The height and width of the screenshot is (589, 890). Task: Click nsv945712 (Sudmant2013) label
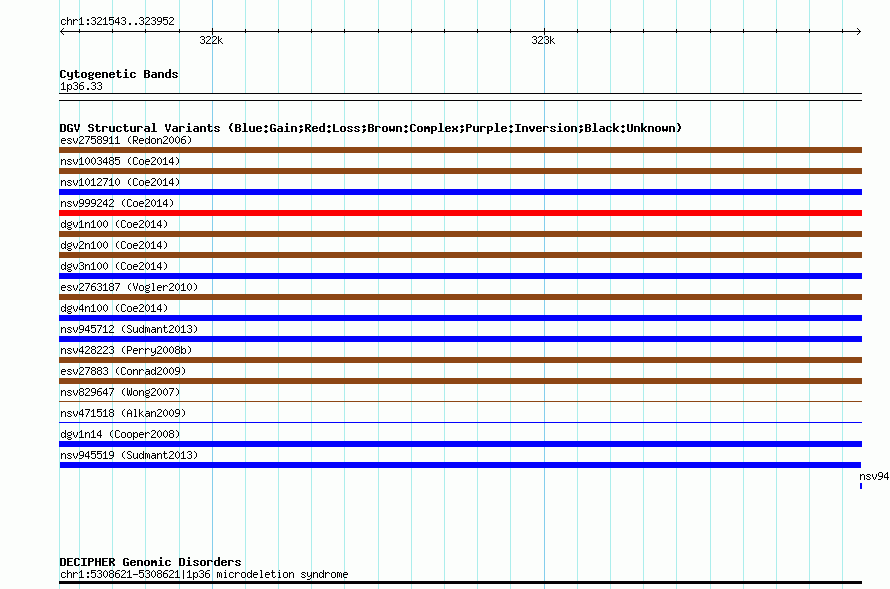coord(129,329)
